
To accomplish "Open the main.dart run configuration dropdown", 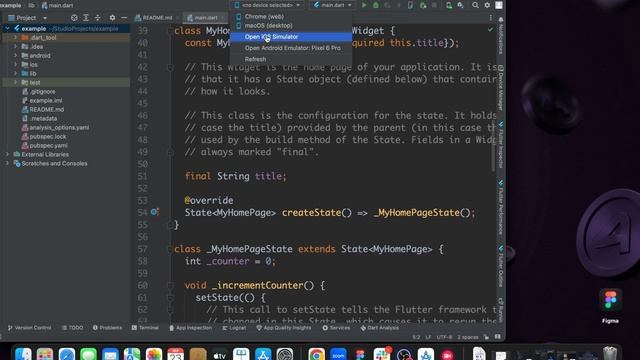I will tap(332, 5).
